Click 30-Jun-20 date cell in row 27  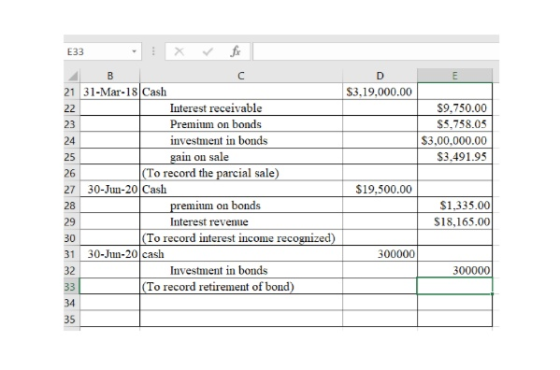tap(110, 189)
